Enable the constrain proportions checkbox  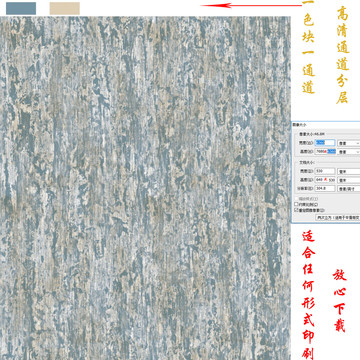(296, 204)
